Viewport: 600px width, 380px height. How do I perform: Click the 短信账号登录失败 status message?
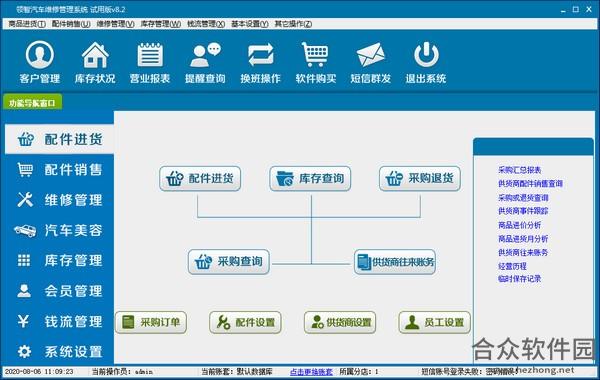coord(469,372)
